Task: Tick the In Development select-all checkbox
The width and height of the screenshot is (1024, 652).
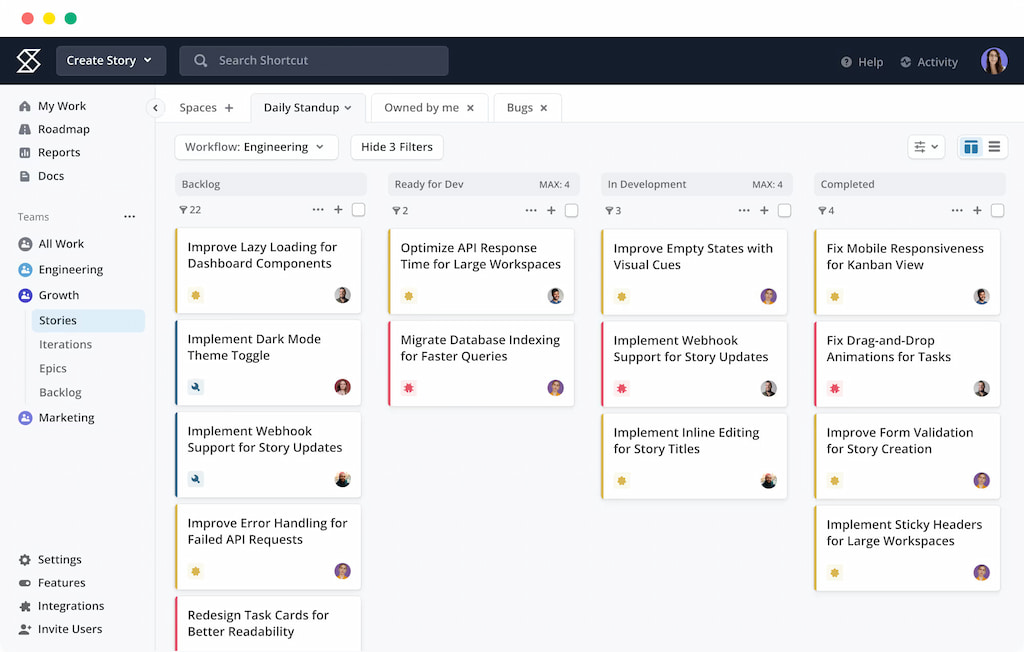Action: [785, 210]
